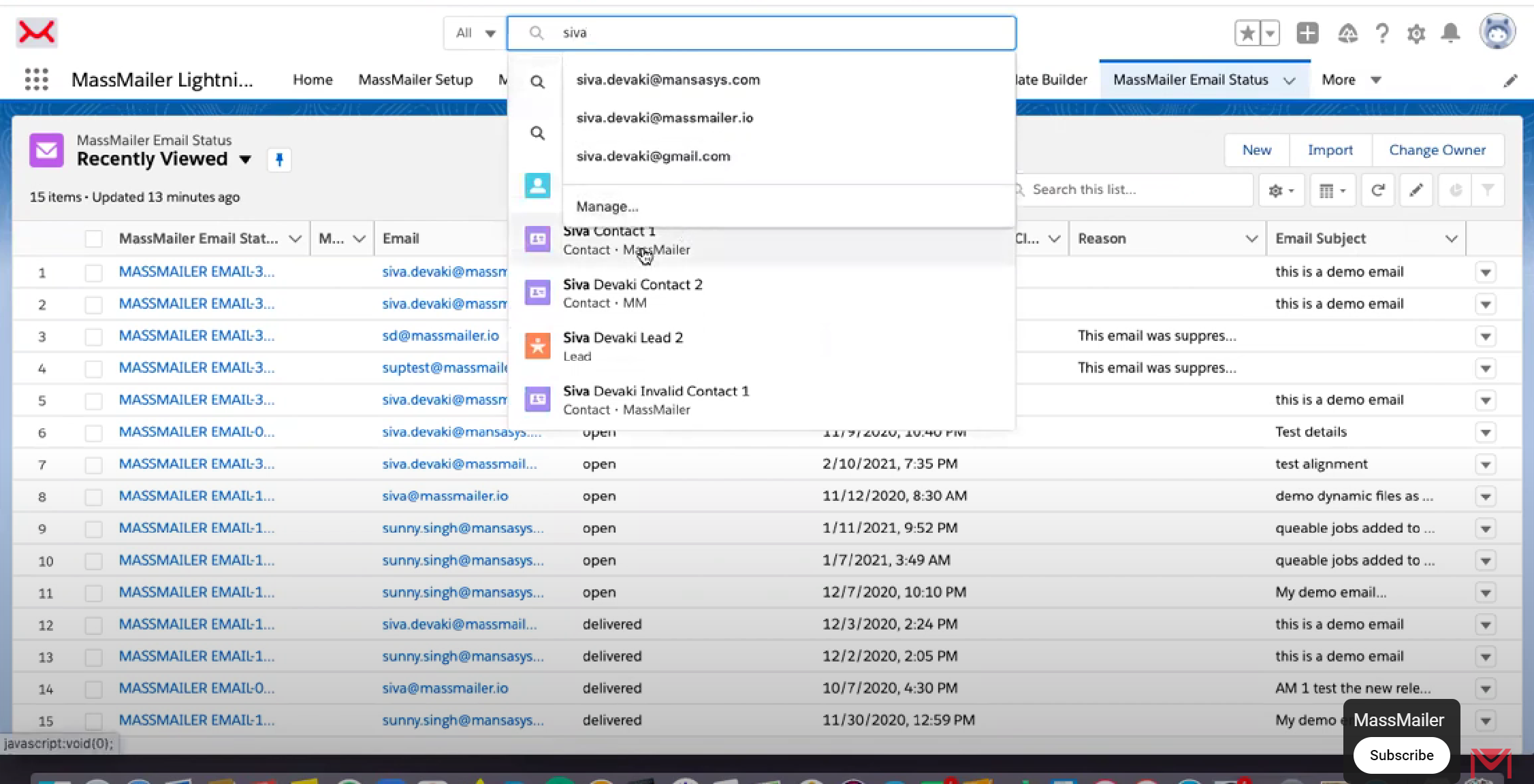This screenshot has width=1534, height=784.
Task: Expand the Recently Viewed list view dropdown
Action: (245, 159)
